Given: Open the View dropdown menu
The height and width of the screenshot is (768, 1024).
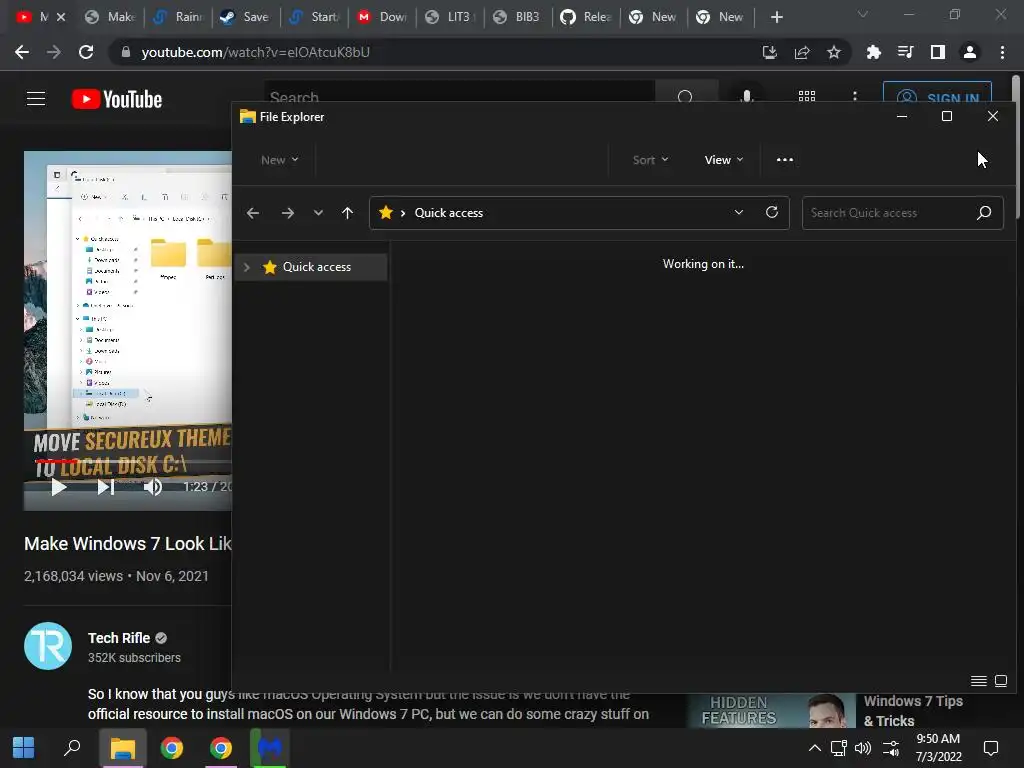Looking at the screenshot, I should pos(724,160).
